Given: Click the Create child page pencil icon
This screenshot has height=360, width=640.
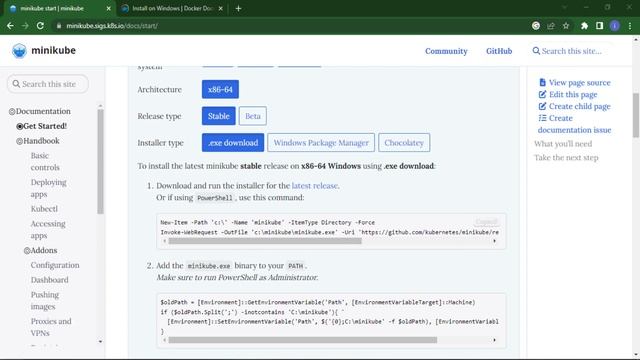Looking at the screenshot, I should tap(542, 106).
